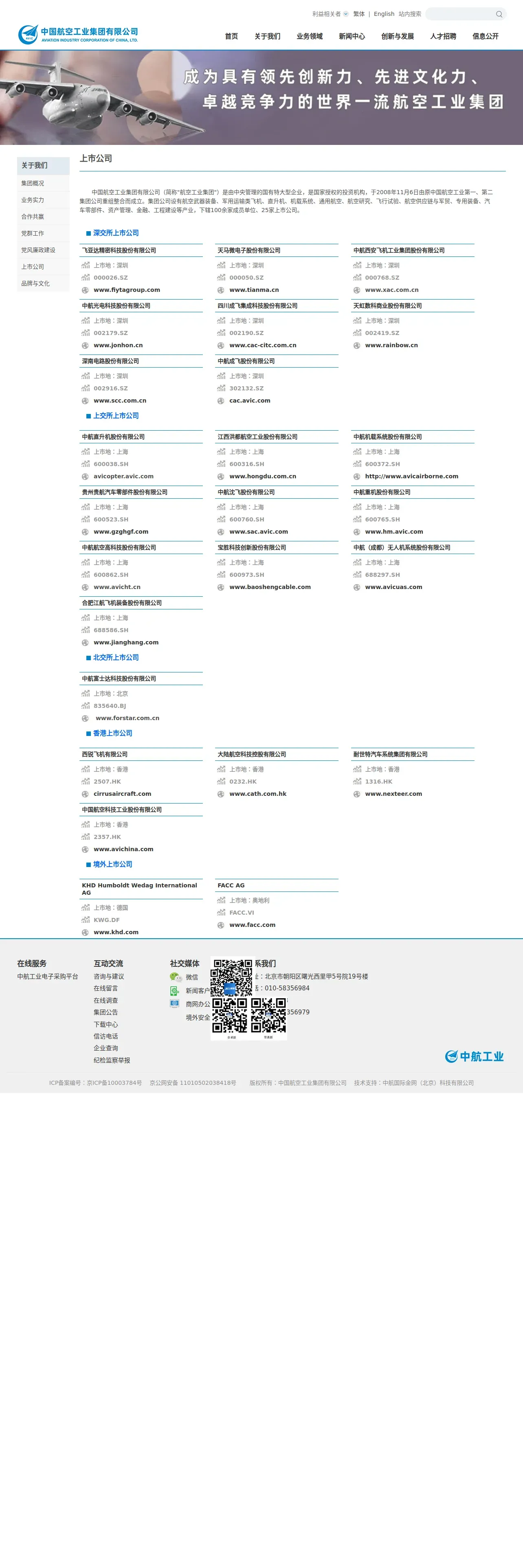Click the search magnifier icon

pyautogui.click(x=499, y=14)
